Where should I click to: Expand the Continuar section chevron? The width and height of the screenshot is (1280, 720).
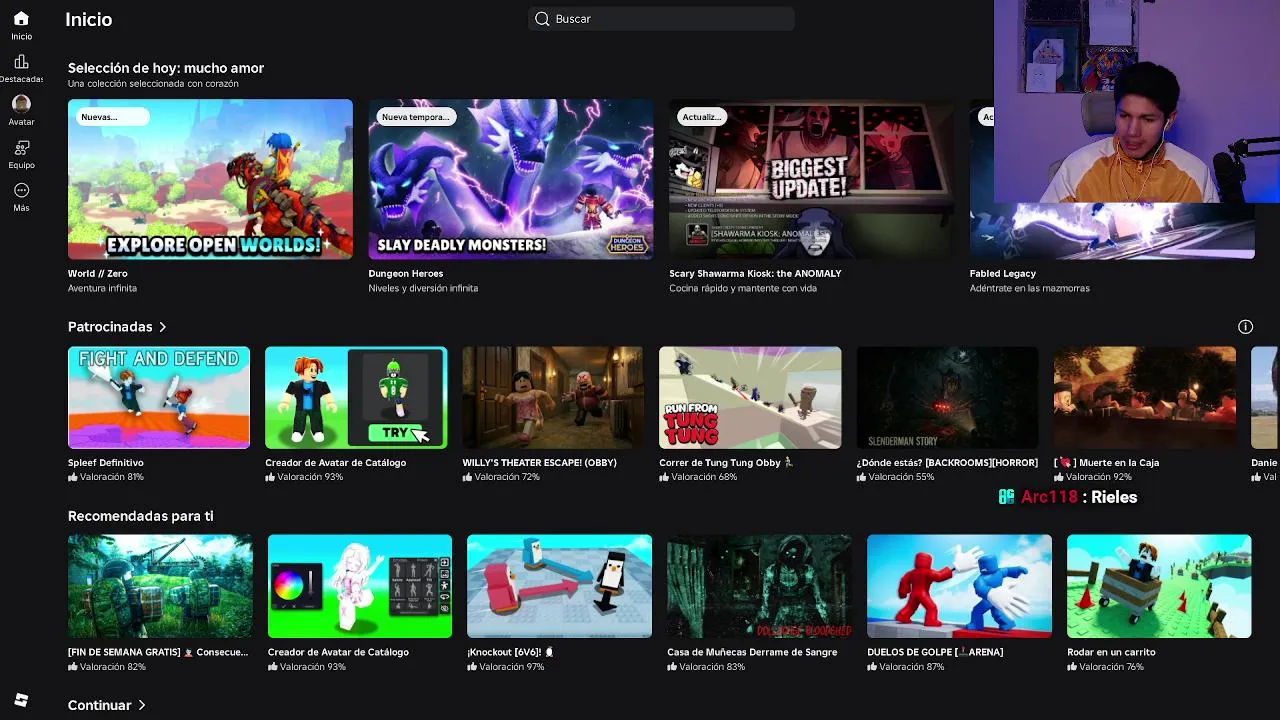point(141,705)
